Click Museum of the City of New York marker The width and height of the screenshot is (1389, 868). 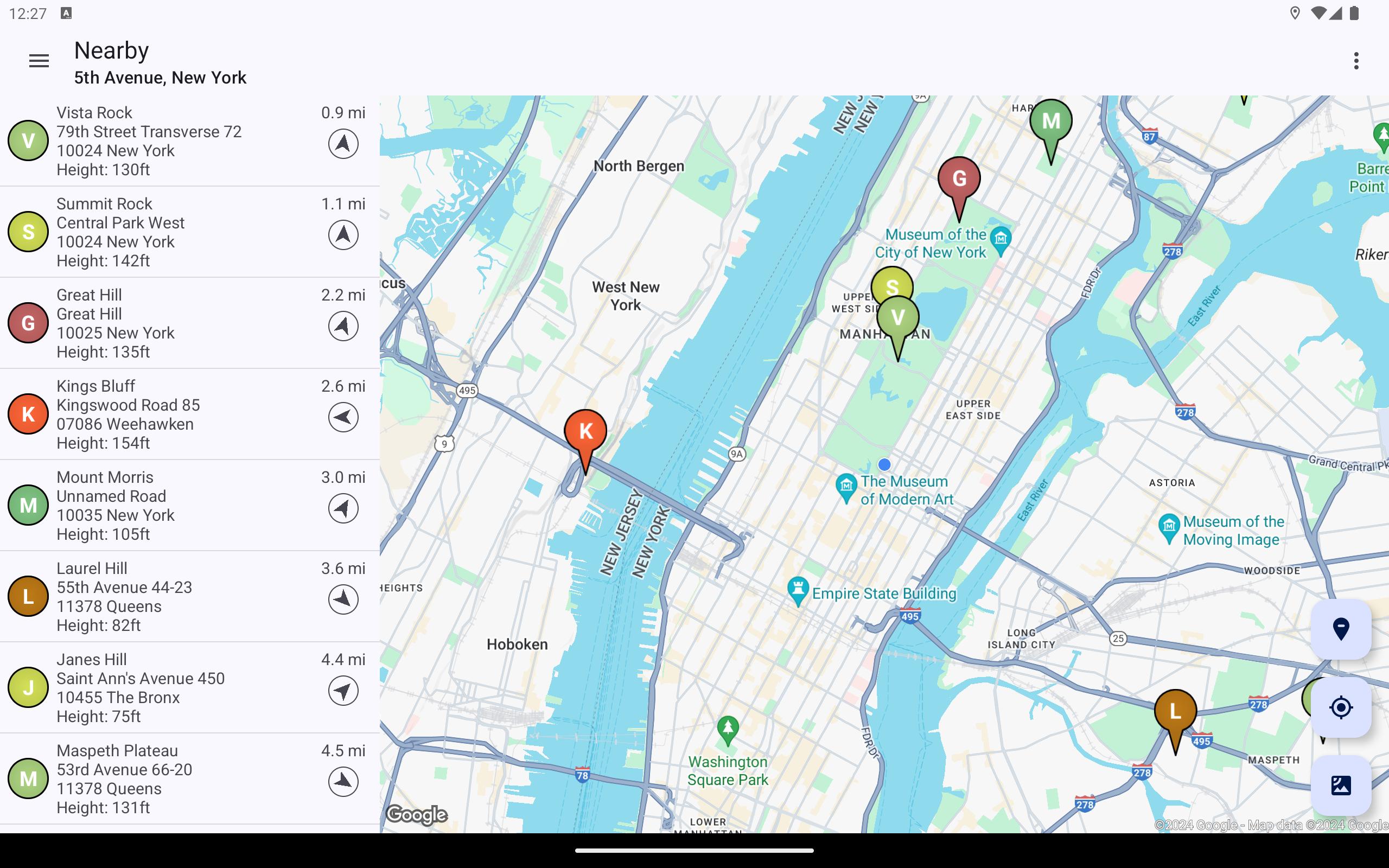tap(1001, 241)
